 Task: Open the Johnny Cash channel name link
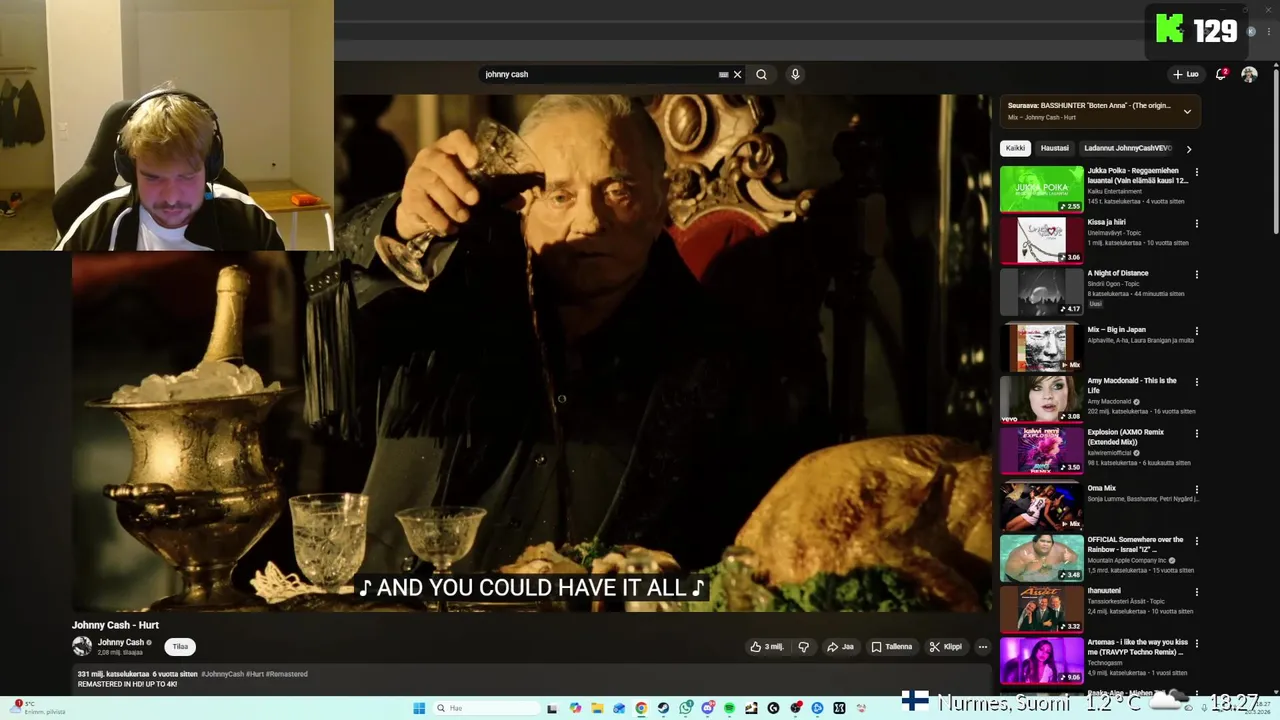[121, 642]
